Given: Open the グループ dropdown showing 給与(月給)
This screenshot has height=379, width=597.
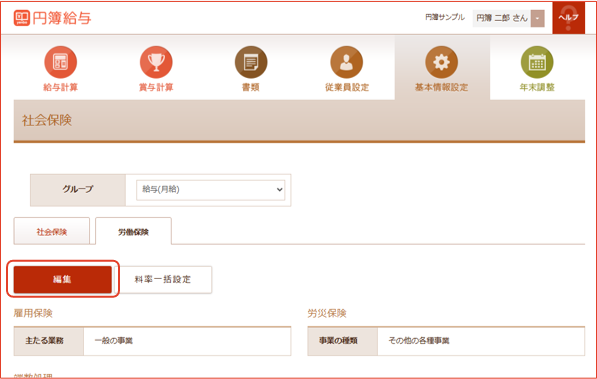Looking at the screenshot, I should coord(211,190).
